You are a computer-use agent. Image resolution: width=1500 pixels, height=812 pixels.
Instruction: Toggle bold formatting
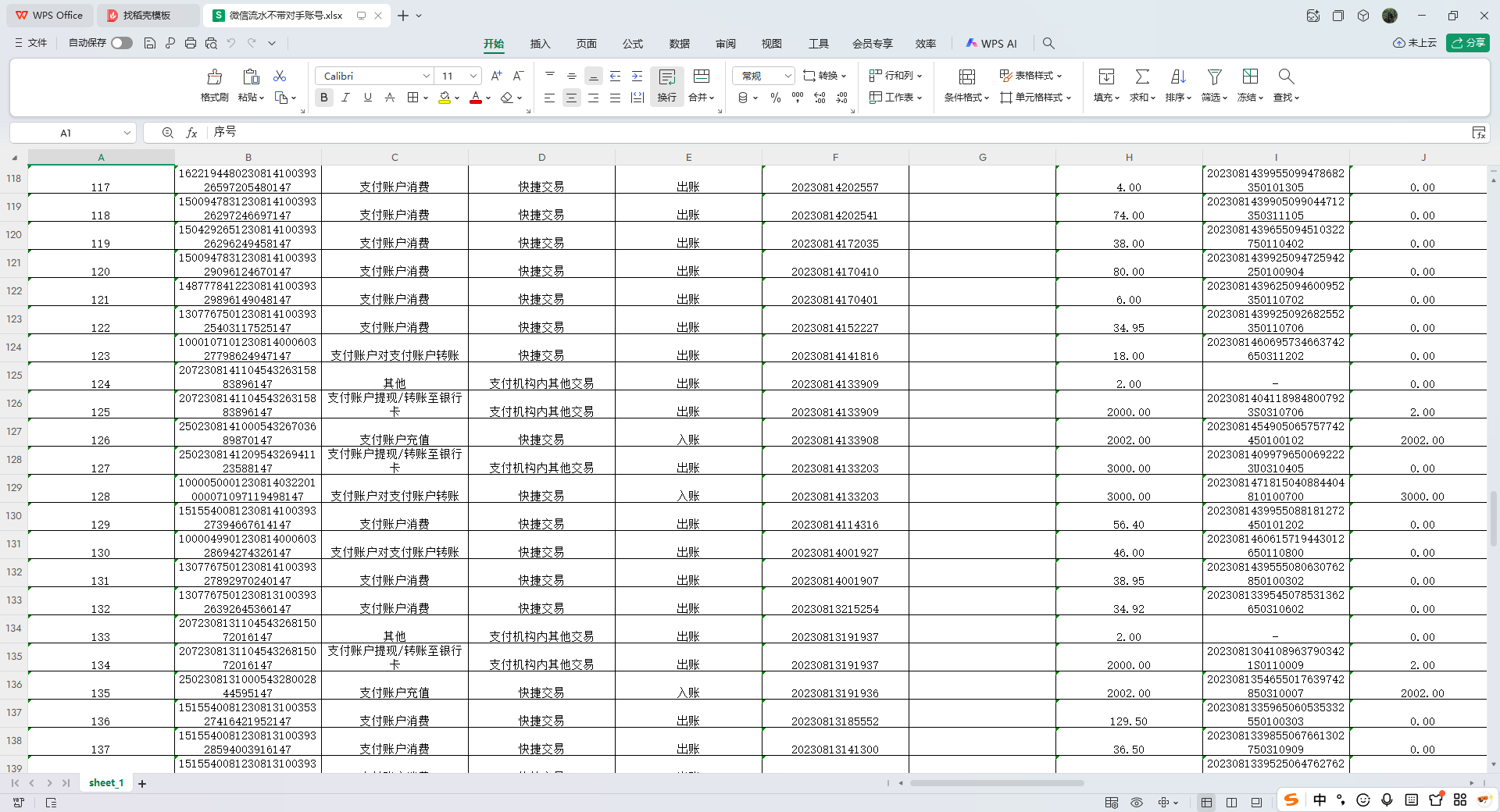(323, 98)
